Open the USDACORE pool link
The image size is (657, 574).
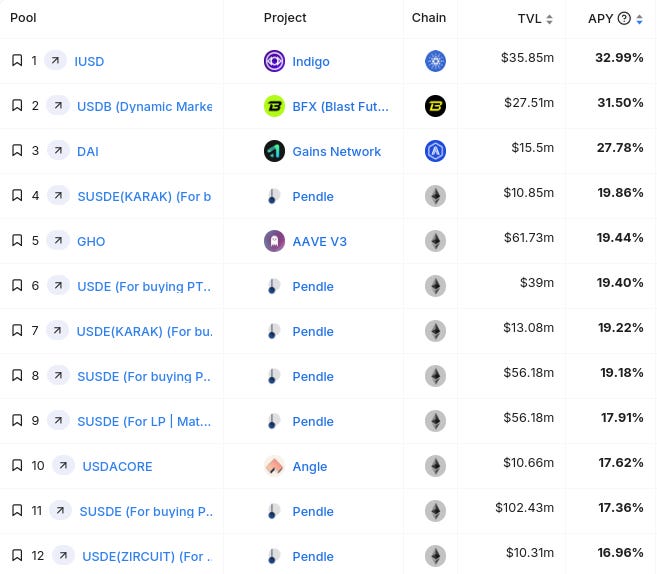(117, 466)
